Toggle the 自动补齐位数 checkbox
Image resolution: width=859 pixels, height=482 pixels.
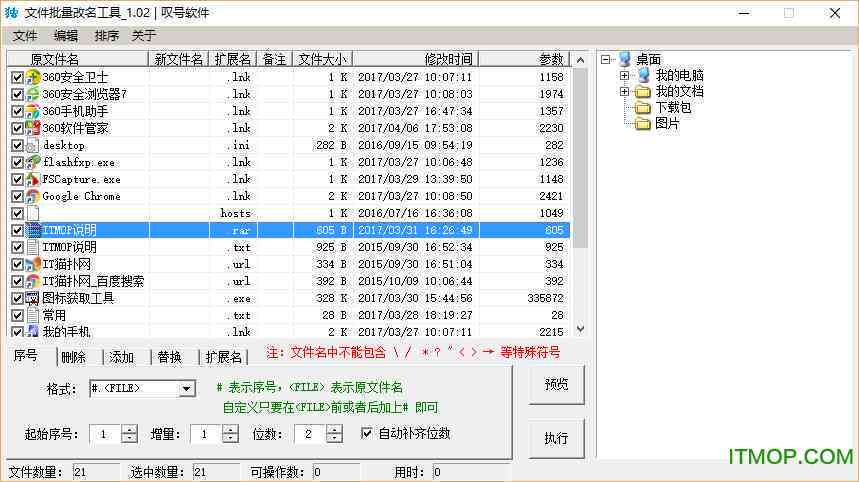pos(366,433)
